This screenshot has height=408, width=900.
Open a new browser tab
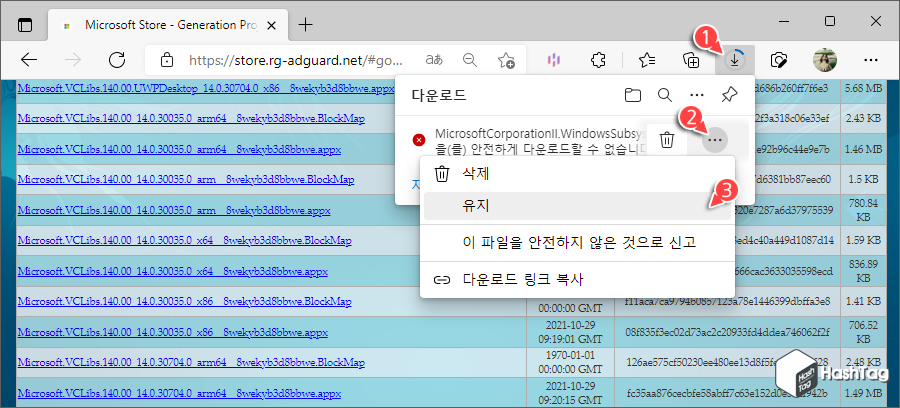pos(306,25)
